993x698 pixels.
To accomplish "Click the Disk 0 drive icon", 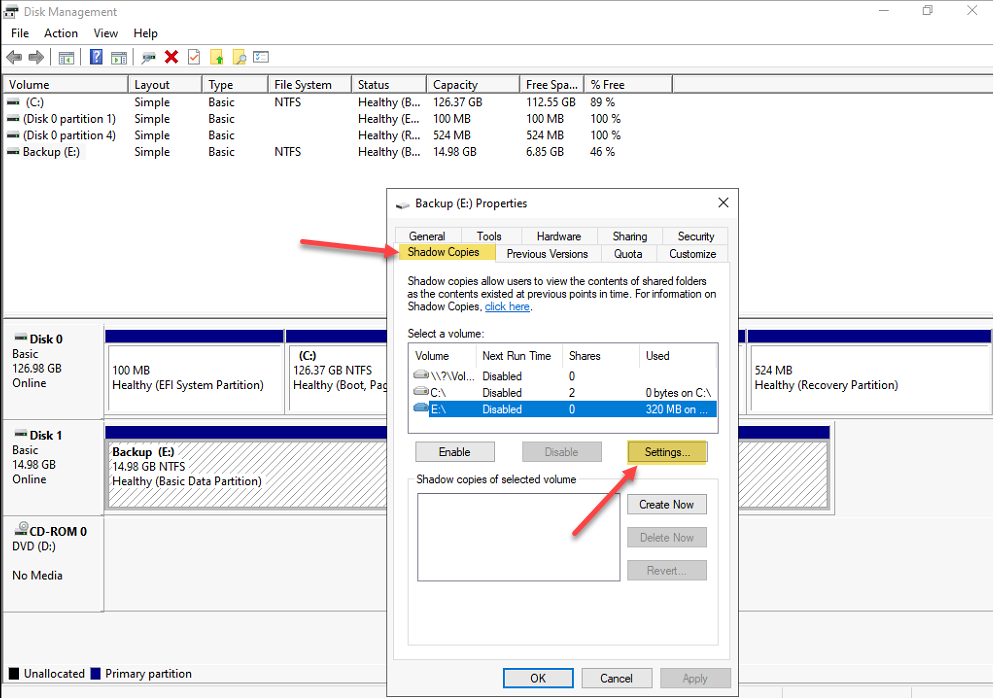I will 21,338.
